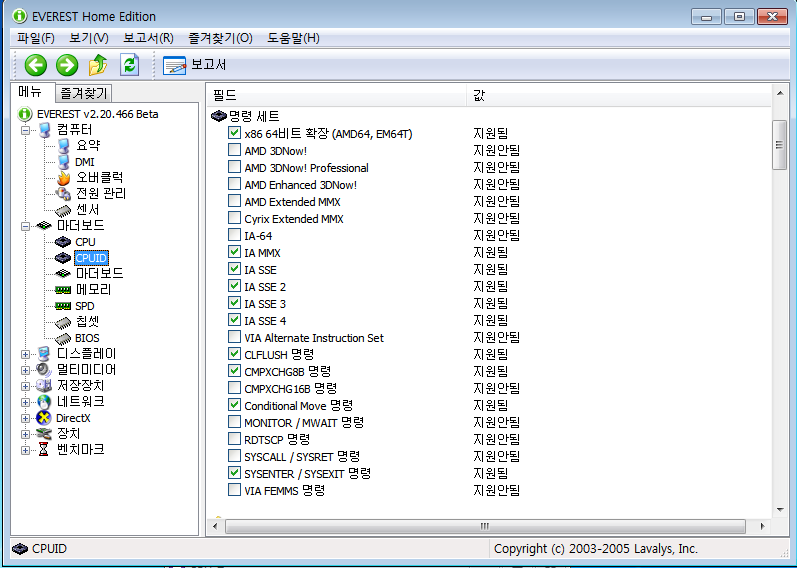Viewport: 797px width, 568px height.
Task: Select the 멀티미디어 multimedia category icon
Action: pyautogui.click(x=44, y=370)
